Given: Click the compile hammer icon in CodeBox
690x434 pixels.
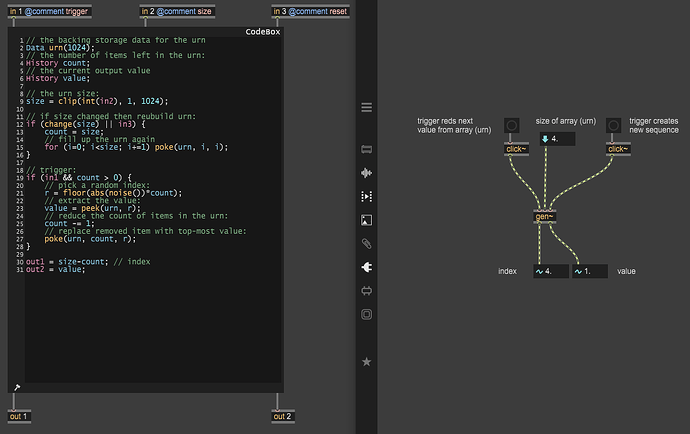Looking at the screenshot, I should point(17,387).
